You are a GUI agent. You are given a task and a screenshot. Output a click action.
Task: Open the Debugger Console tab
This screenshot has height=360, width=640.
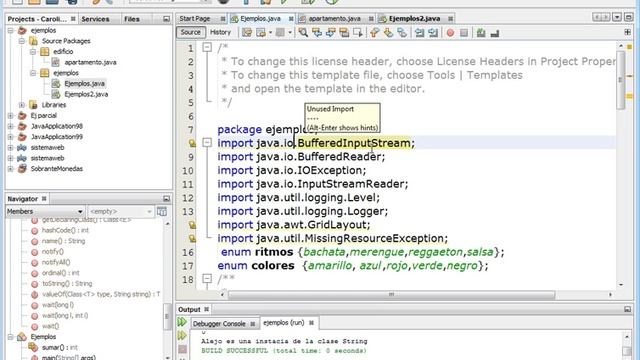click(219, 324)
